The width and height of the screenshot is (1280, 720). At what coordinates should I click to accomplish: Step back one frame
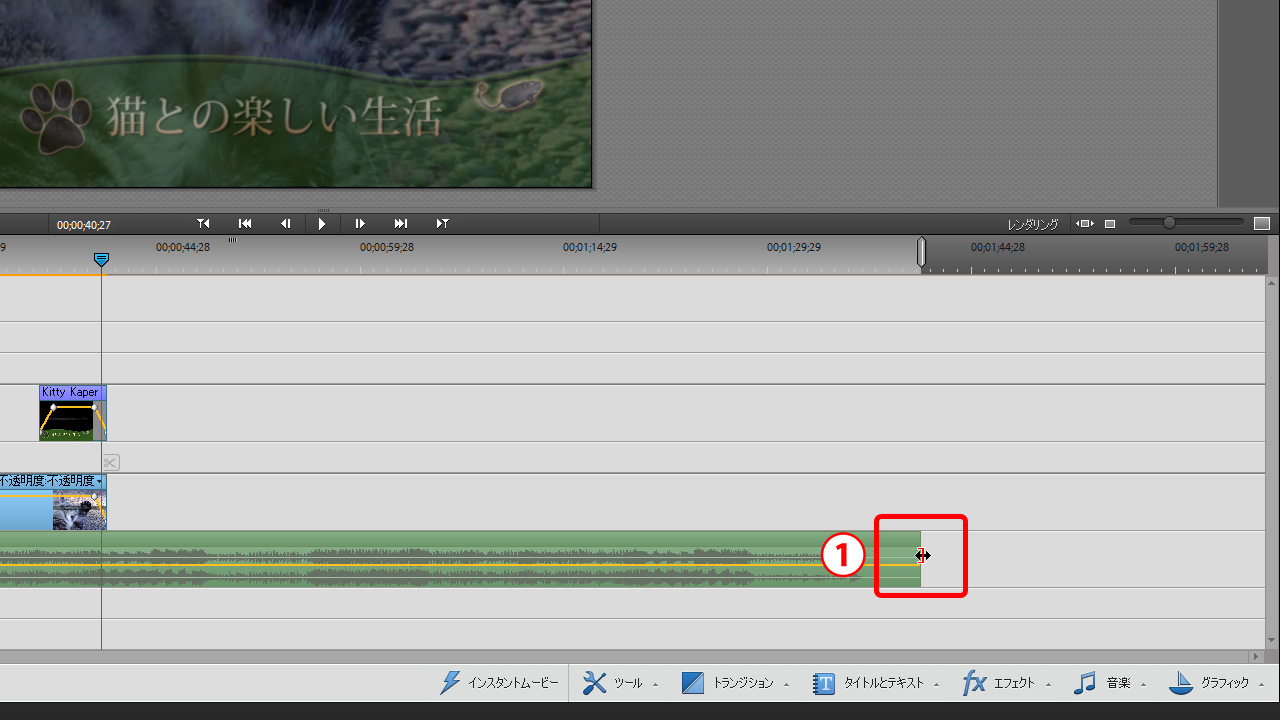285,224
